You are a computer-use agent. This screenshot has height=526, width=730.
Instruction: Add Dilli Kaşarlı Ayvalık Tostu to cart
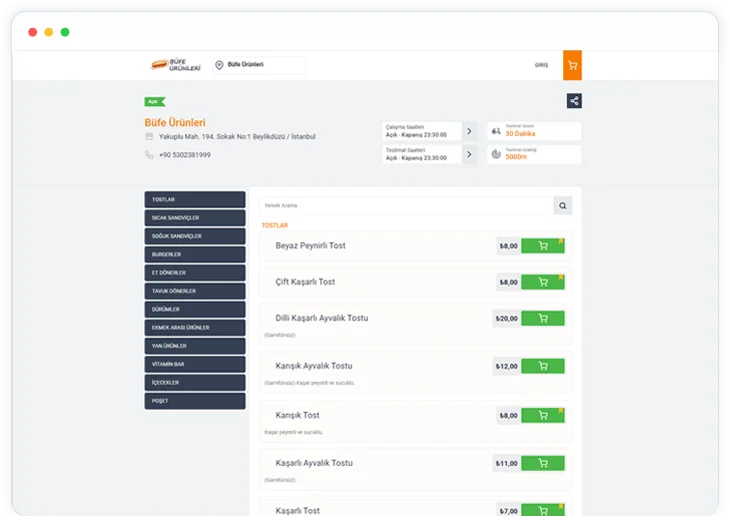point(543,319)
